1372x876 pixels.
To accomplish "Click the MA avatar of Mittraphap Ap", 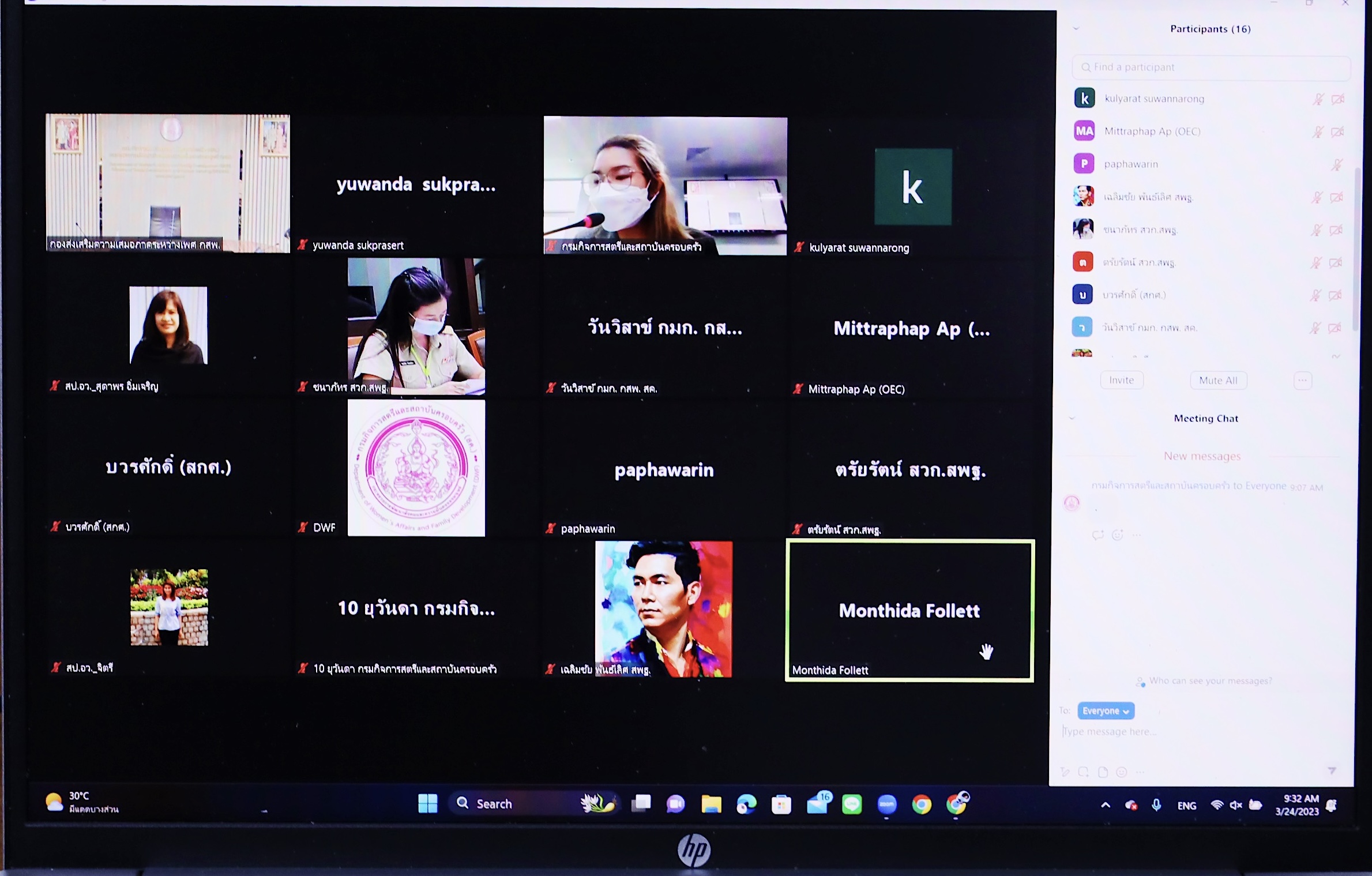I will (1084, 131).
